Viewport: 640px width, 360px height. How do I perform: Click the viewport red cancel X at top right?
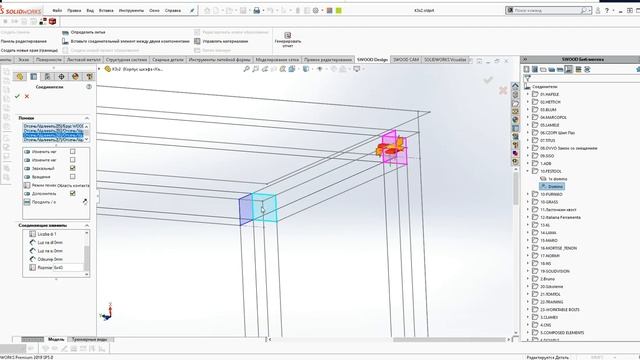pos(503,90)
